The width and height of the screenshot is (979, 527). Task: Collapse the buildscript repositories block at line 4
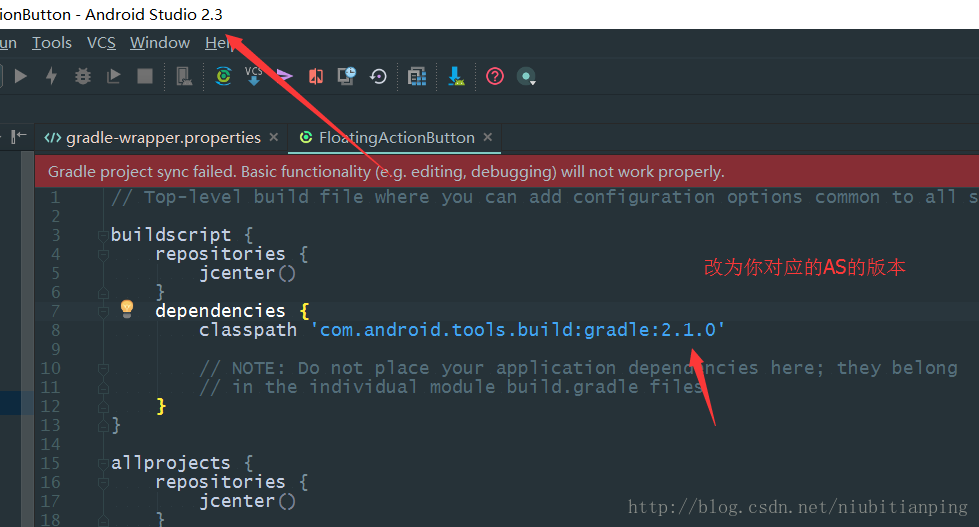[103, 254]
